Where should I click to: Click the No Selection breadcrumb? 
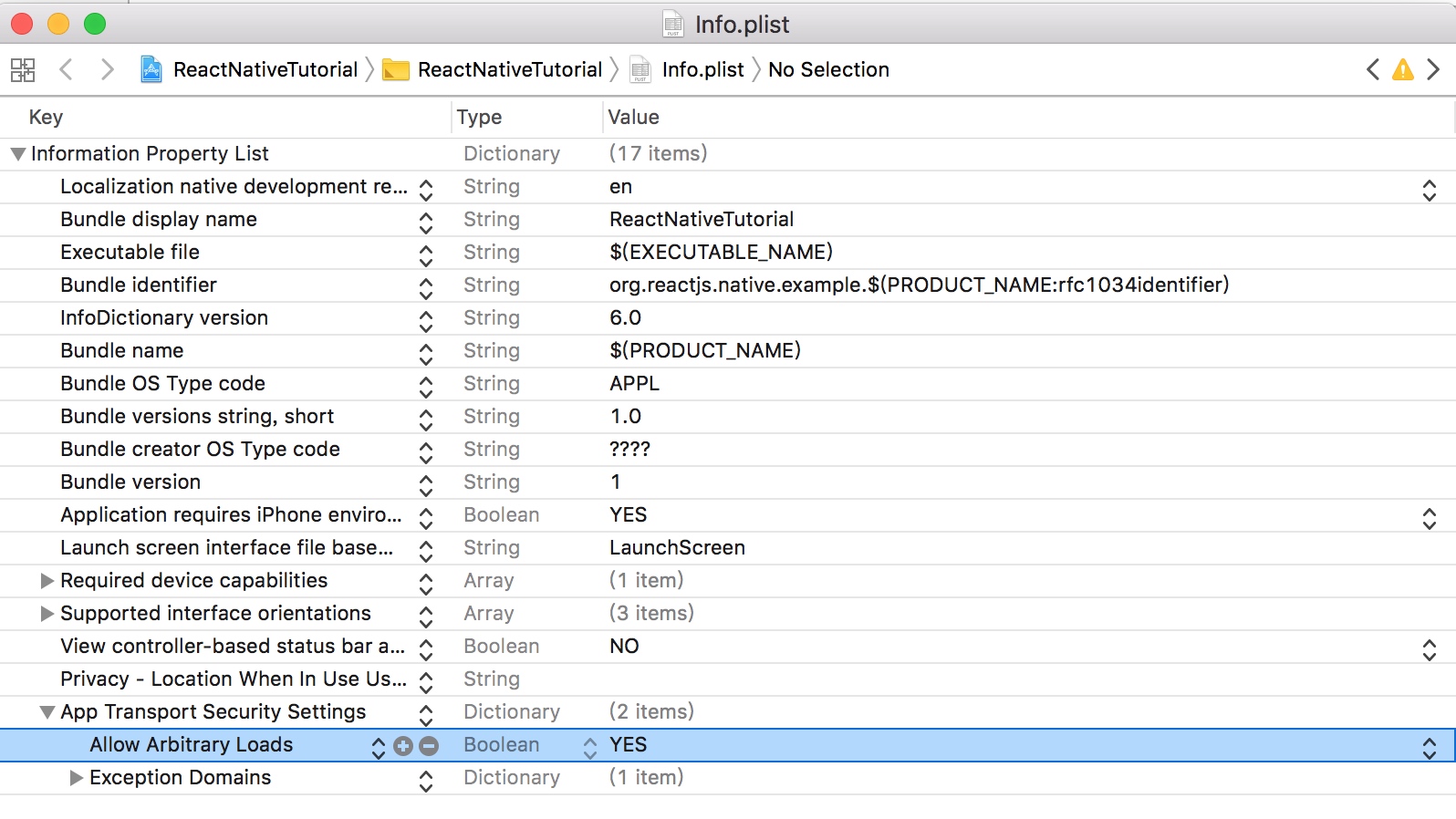click(828, 69)
